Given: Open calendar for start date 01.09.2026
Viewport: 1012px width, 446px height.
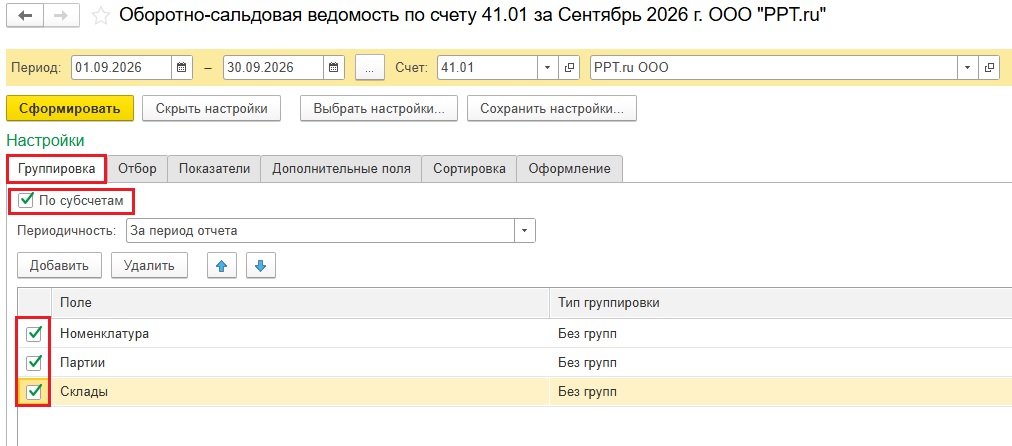Looking at the screenshot, I should click(x=181, y=67).
